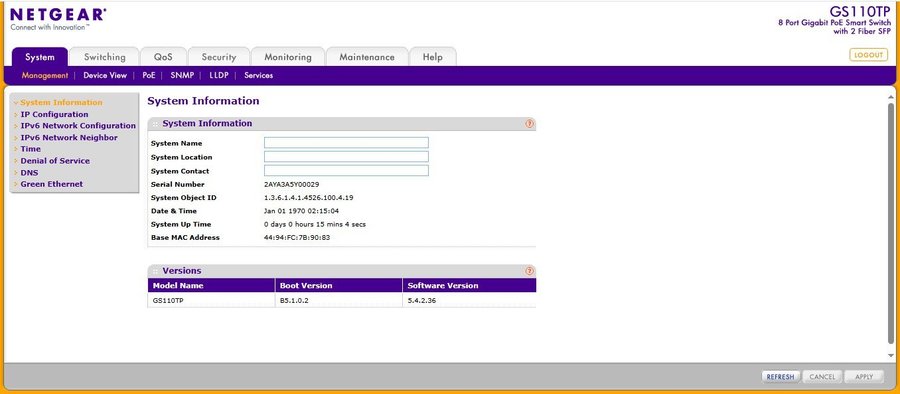Open the Security tab
Image resolution: width=900 pixels, height=394 pixels.
point(219,57)
